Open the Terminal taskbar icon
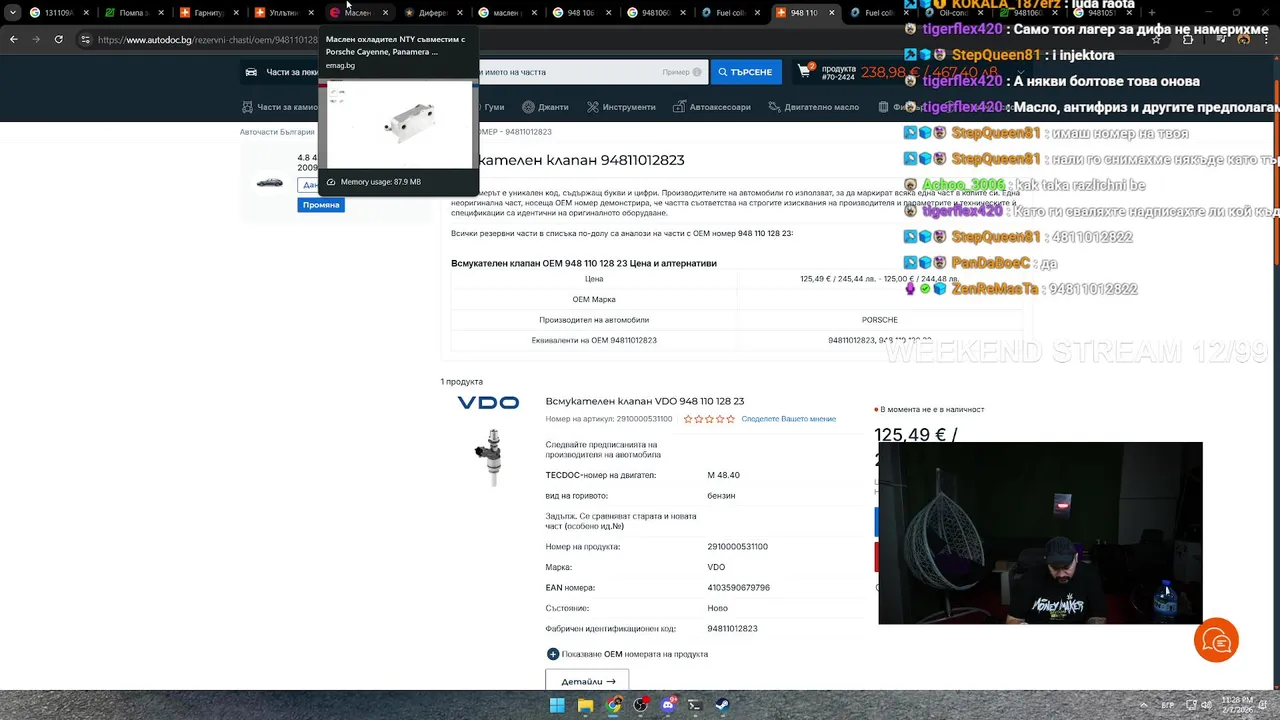Image resolution: width=1280 pixels, height=720 pixels. coord(695,705)
